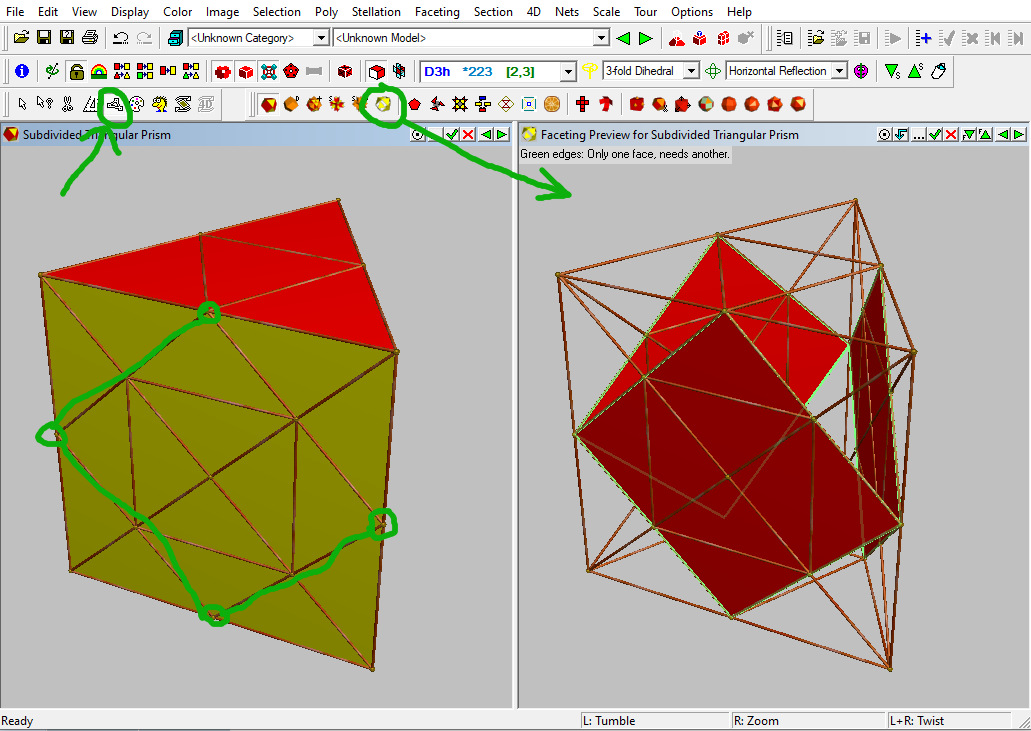The width and height of the screenshot is (1031, 731).
Task: Open model info blue i icon
Action: (x=22, y=71)
